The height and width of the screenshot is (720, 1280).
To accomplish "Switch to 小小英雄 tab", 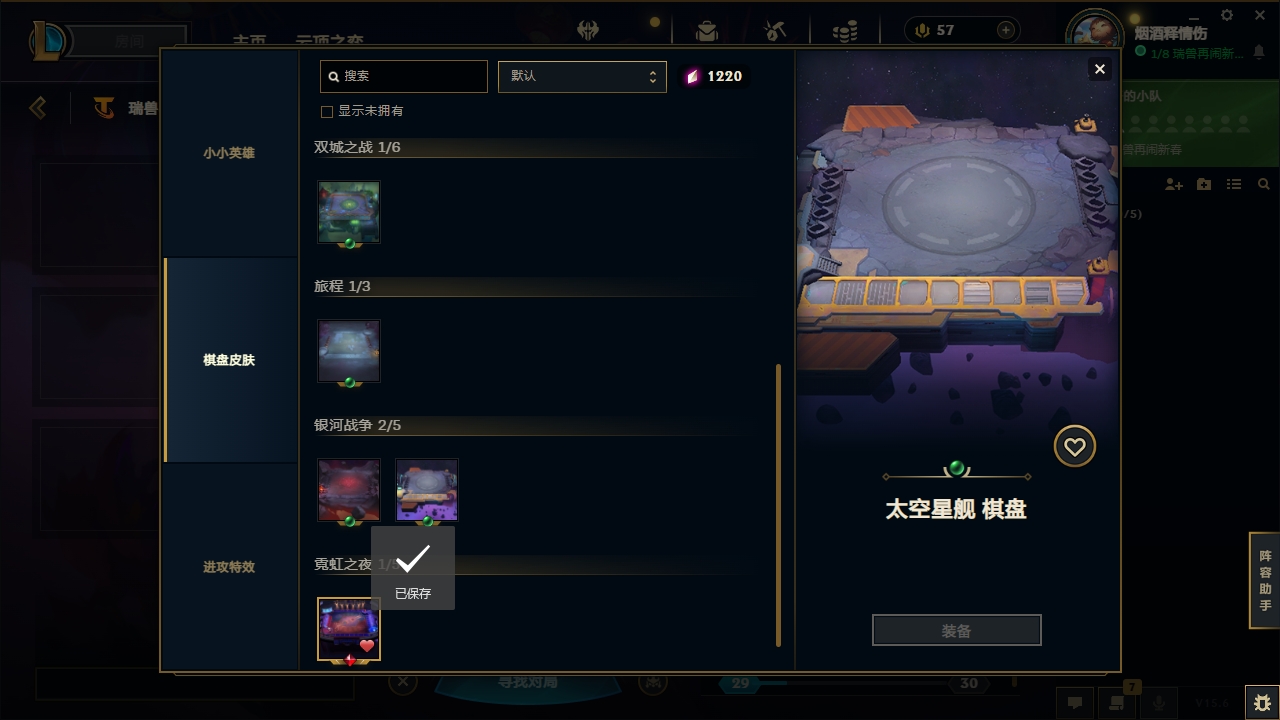I will [229, 153].
